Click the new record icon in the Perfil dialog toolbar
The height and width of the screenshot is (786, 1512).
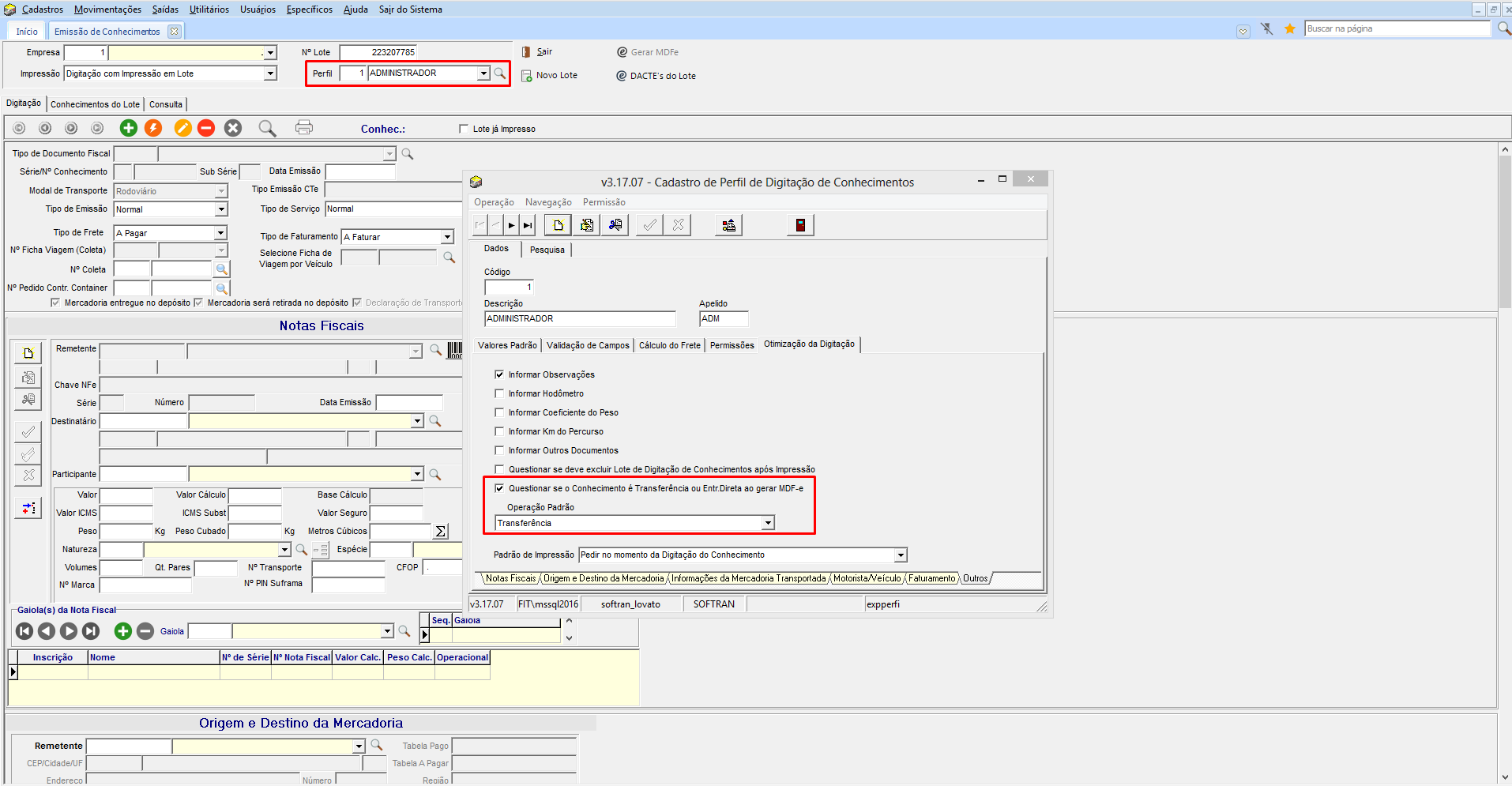tap(559, 225)
